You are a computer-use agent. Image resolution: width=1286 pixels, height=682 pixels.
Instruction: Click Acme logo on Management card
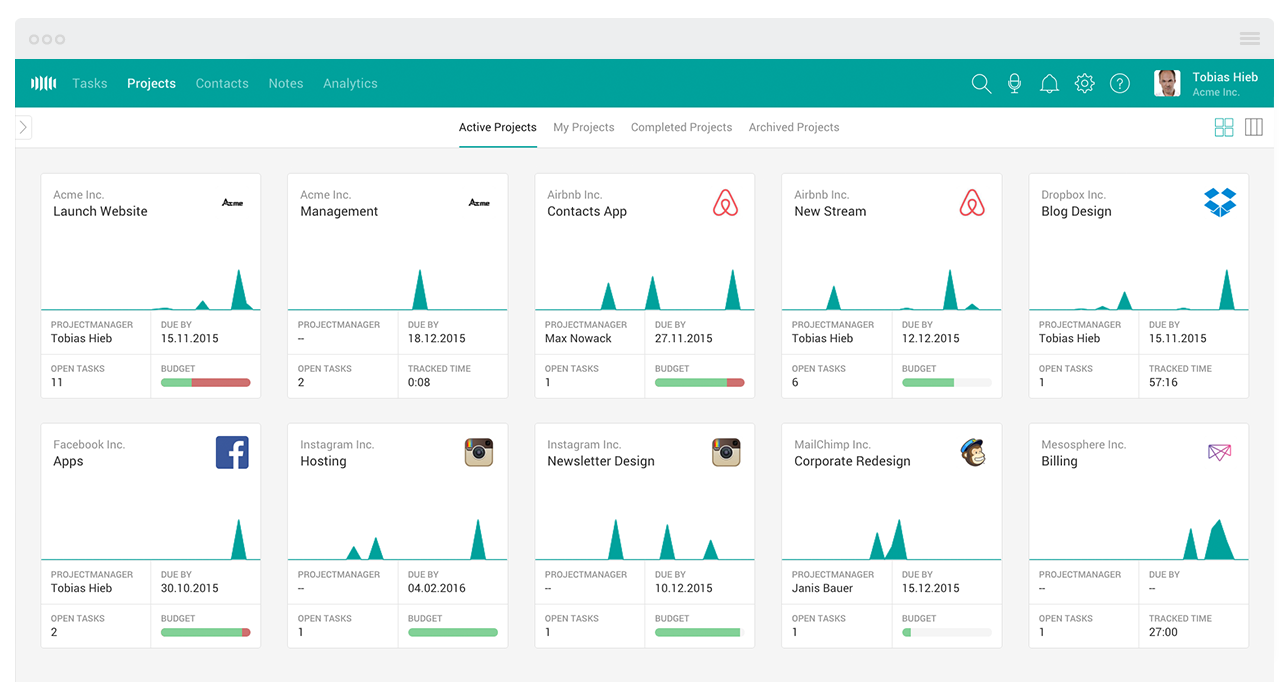click(479, 202)
